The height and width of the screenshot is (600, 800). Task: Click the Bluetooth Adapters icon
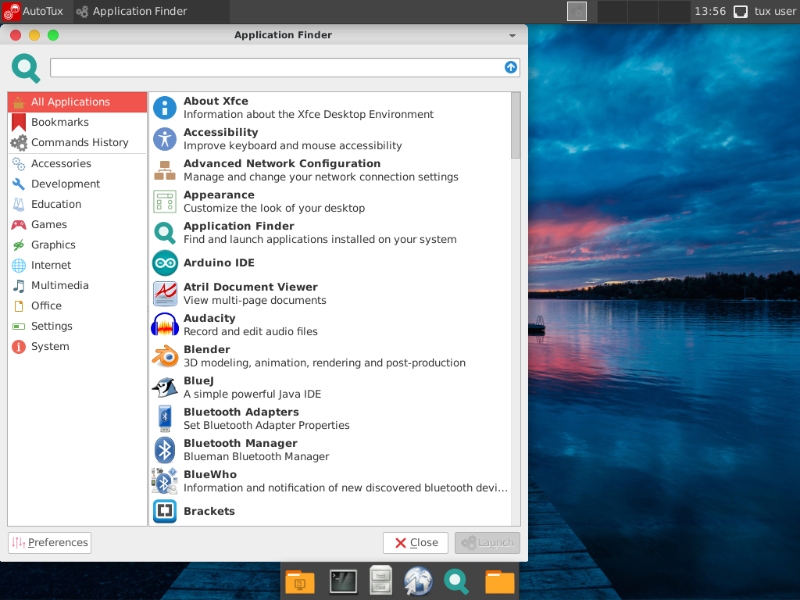pyautogui.click(x=165, y=418)
